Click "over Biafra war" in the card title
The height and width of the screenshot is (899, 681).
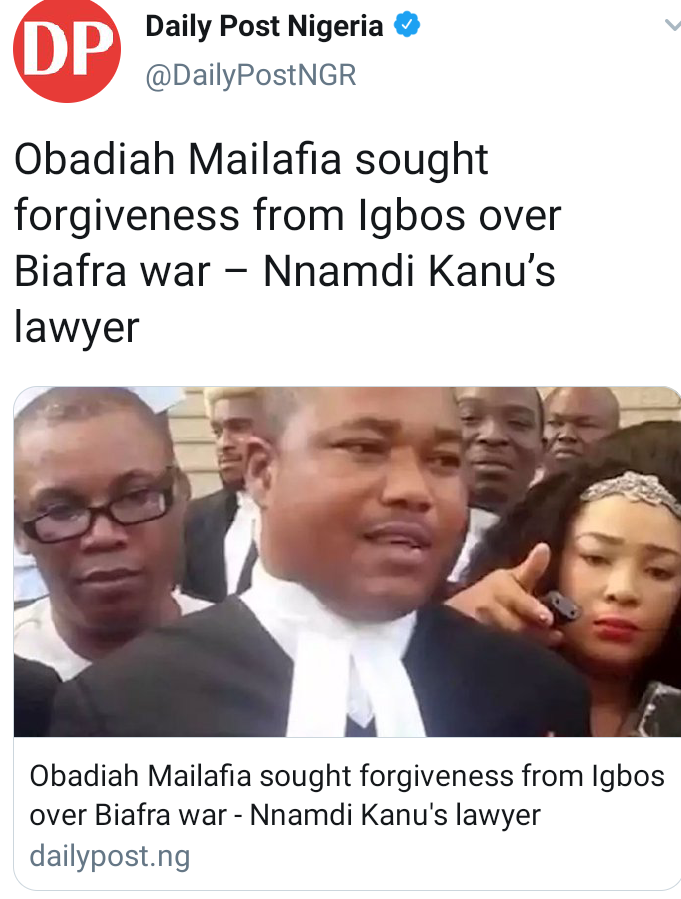128,815
